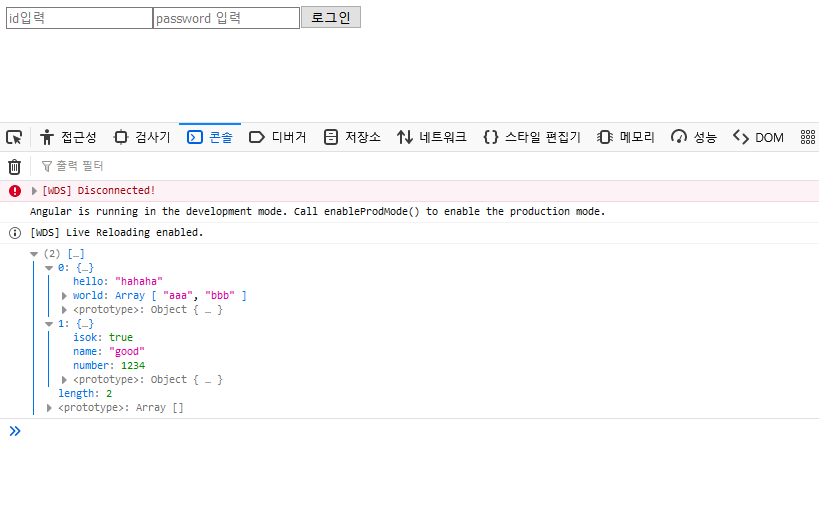
Task: Open the 스타일 편집기 tab
Action: 532,137
